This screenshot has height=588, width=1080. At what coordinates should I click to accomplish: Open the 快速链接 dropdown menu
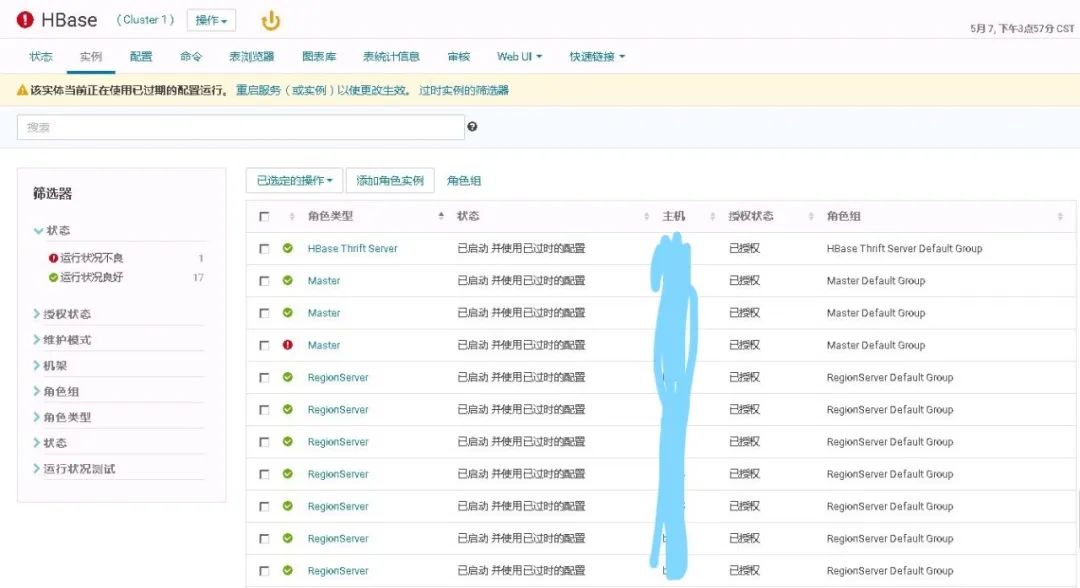597,56
